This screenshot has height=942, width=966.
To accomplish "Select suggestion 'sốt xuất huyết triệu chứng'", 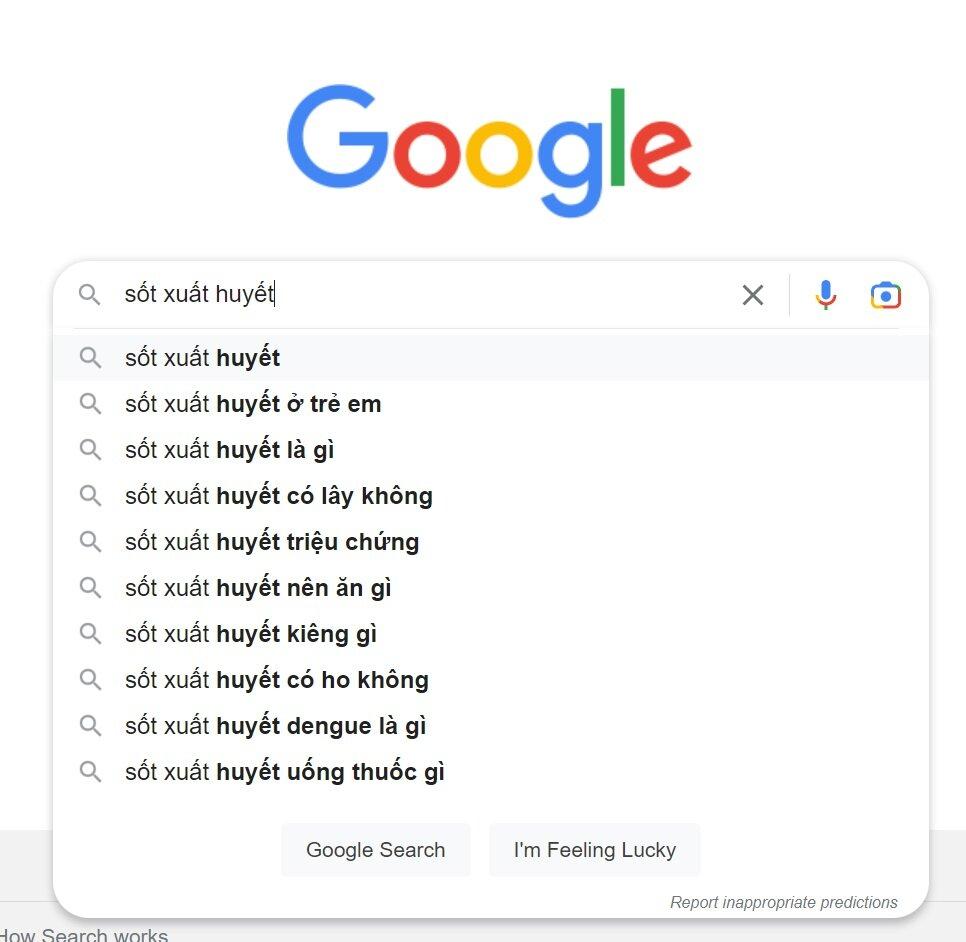I will (x=272, y=542).
